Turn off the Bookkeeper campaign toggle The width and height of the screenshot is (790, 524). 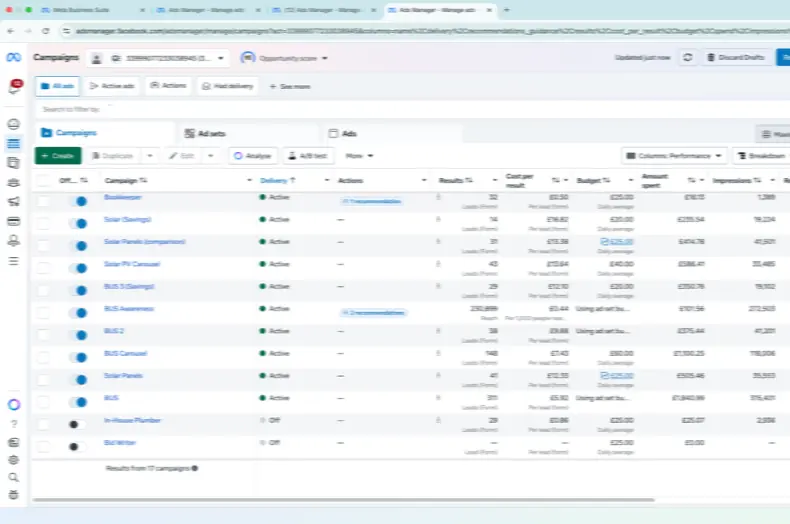(x=77, y=201)
